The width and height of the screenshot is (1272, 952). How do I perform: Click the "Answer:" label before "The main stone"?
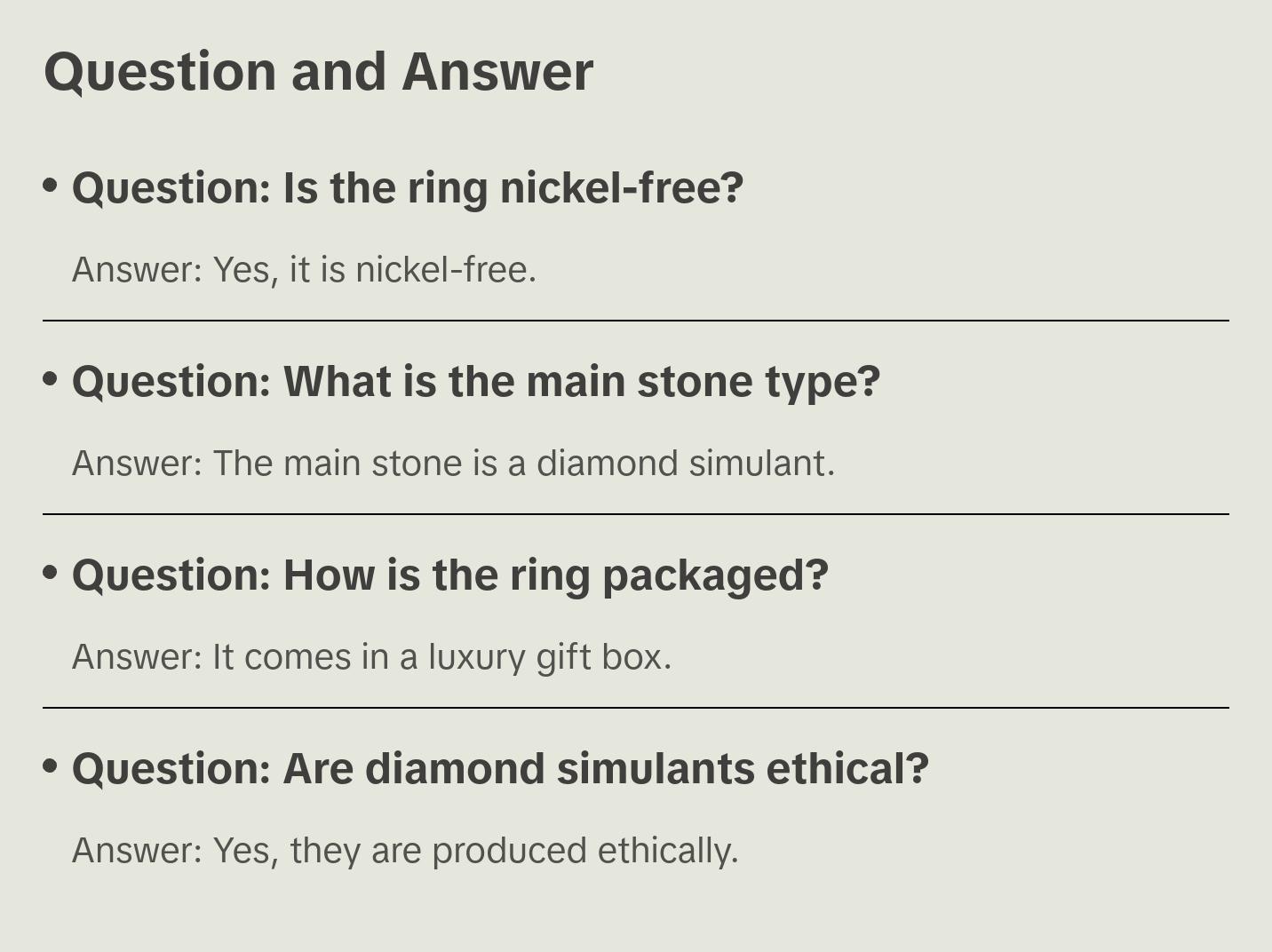point(138,464)
